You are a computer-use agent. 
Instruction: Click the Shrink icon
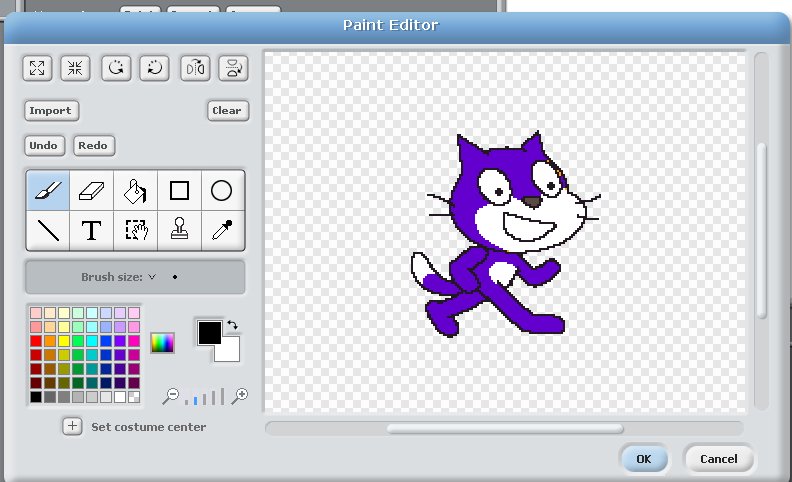(74, 68)
